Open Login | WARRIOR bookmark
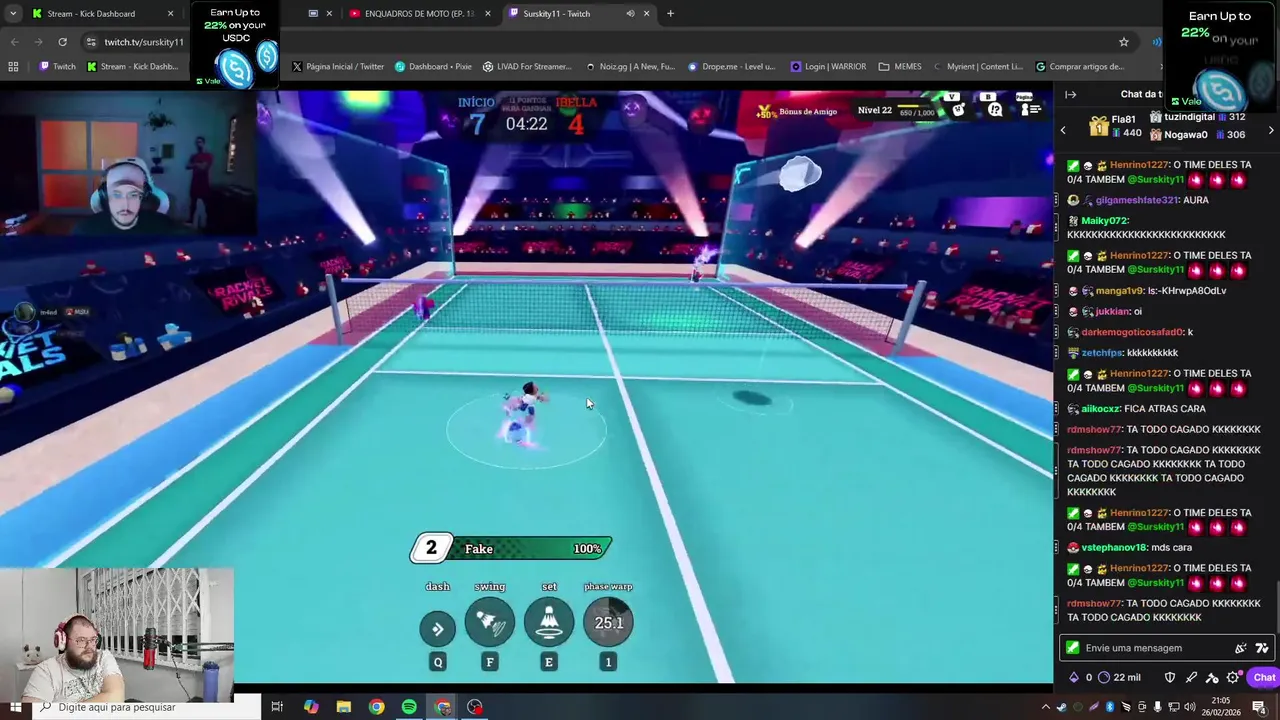Viewport: 1280px width, 720px height. [x=828, y=67]
